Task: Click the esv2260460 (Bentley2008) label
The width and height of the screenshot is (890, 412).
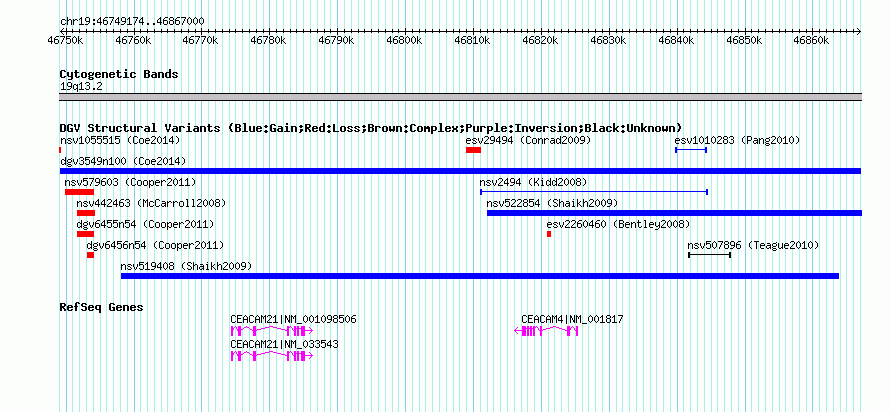Action: coord(618,224)
